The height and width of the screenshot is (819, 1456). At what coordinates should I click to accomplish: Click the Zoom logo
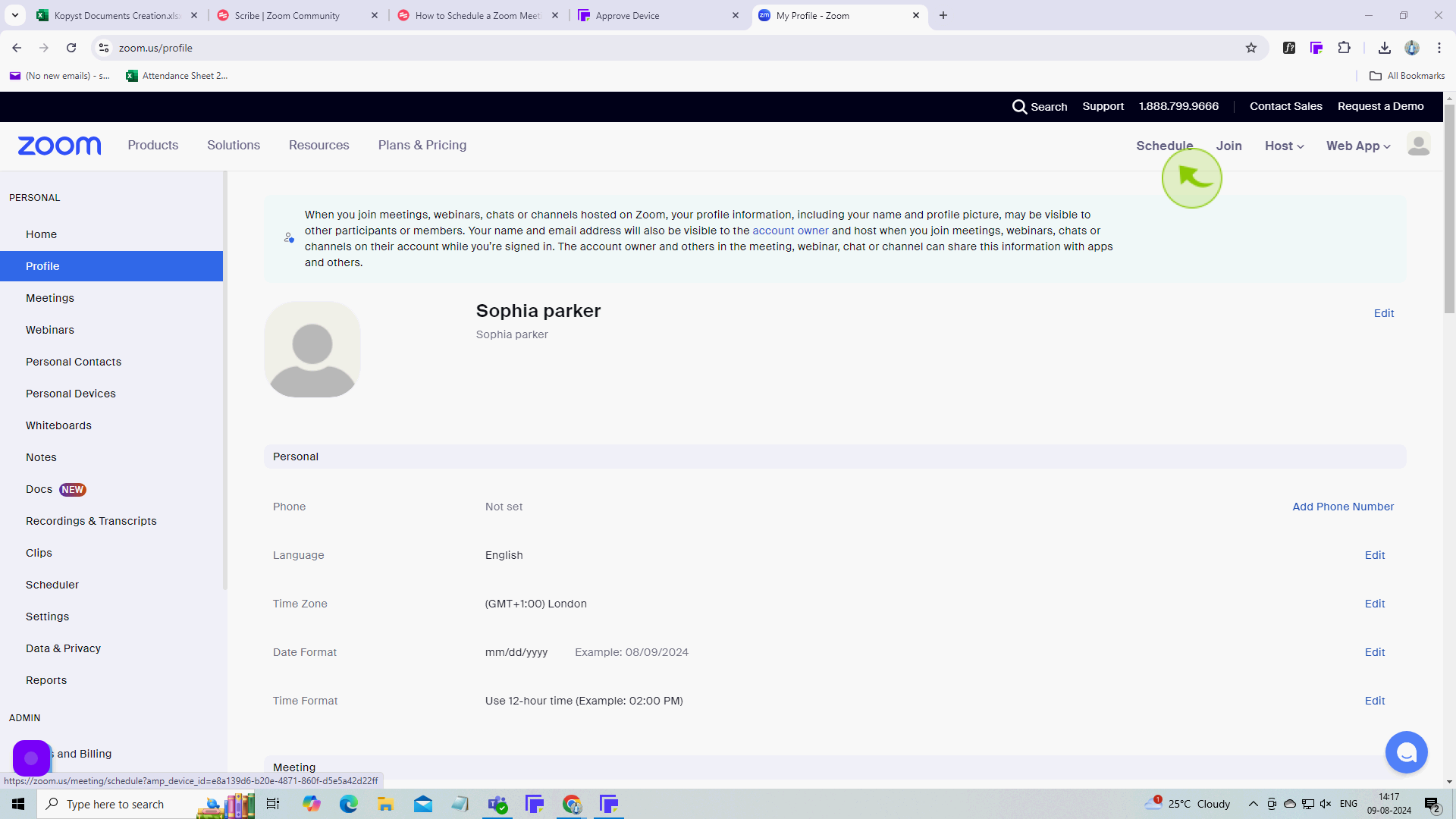pos(59,146)
